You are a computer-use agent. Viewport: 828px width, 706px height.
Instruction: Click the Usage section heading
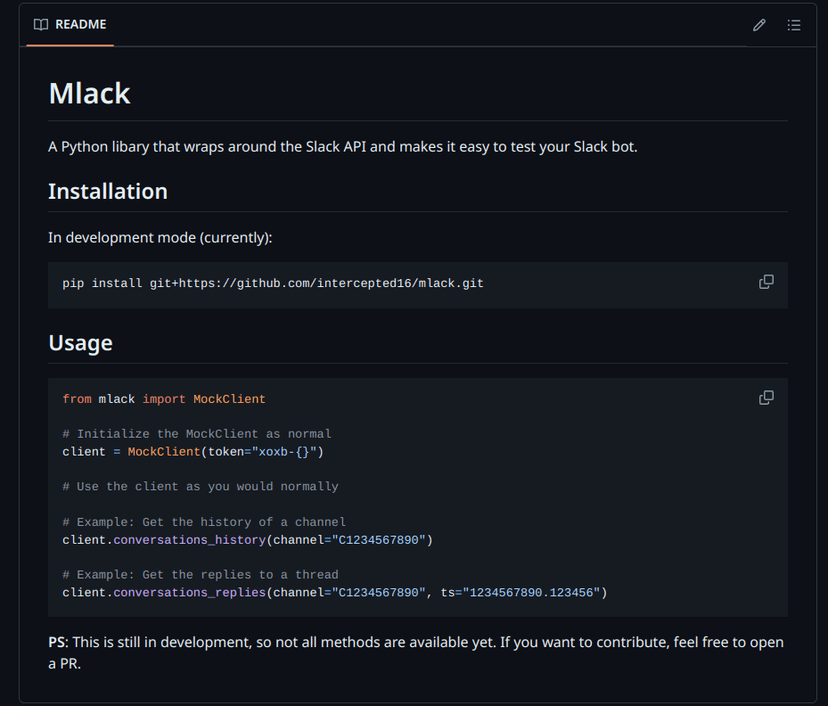[x=80, y=343]
